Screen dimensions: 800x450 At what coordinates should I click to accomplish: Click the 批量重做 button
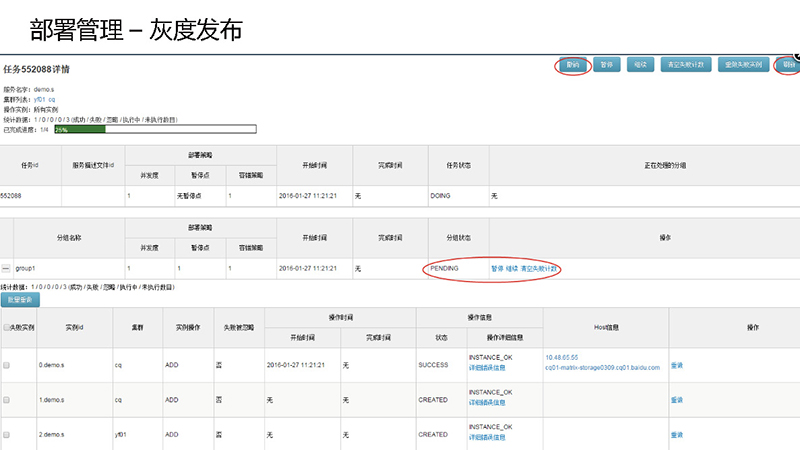(20, 299)
